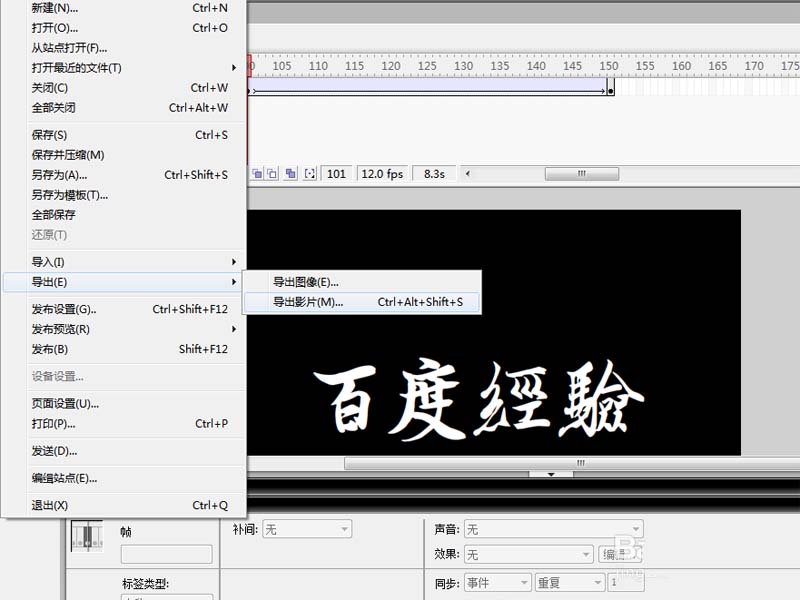Click the repeat count field showing 1
The width and height of the screenshot is (800, 600).
(x=625, y=582)
